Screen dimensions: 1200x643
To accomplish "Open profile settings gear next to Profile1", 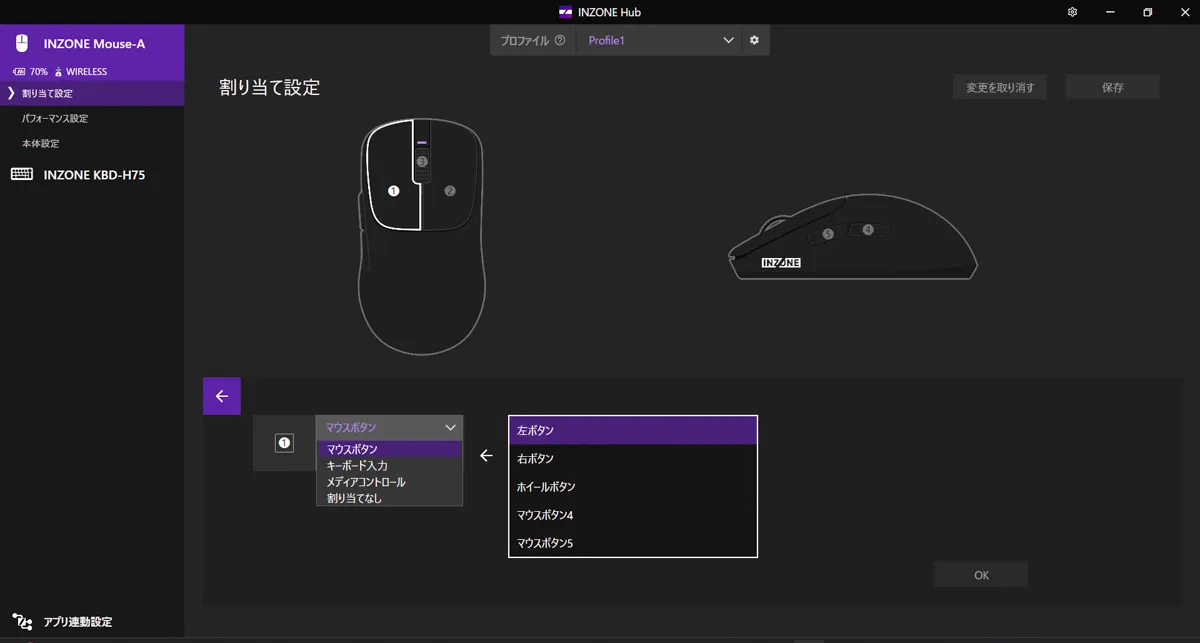I will [754, 41].
